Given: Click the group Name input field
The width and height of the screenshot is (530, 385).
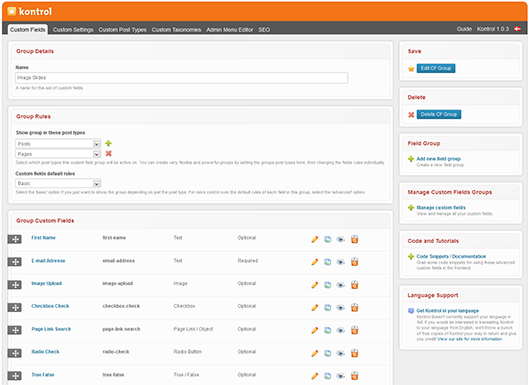Looking at the screenshot, I should pos(182,78).
